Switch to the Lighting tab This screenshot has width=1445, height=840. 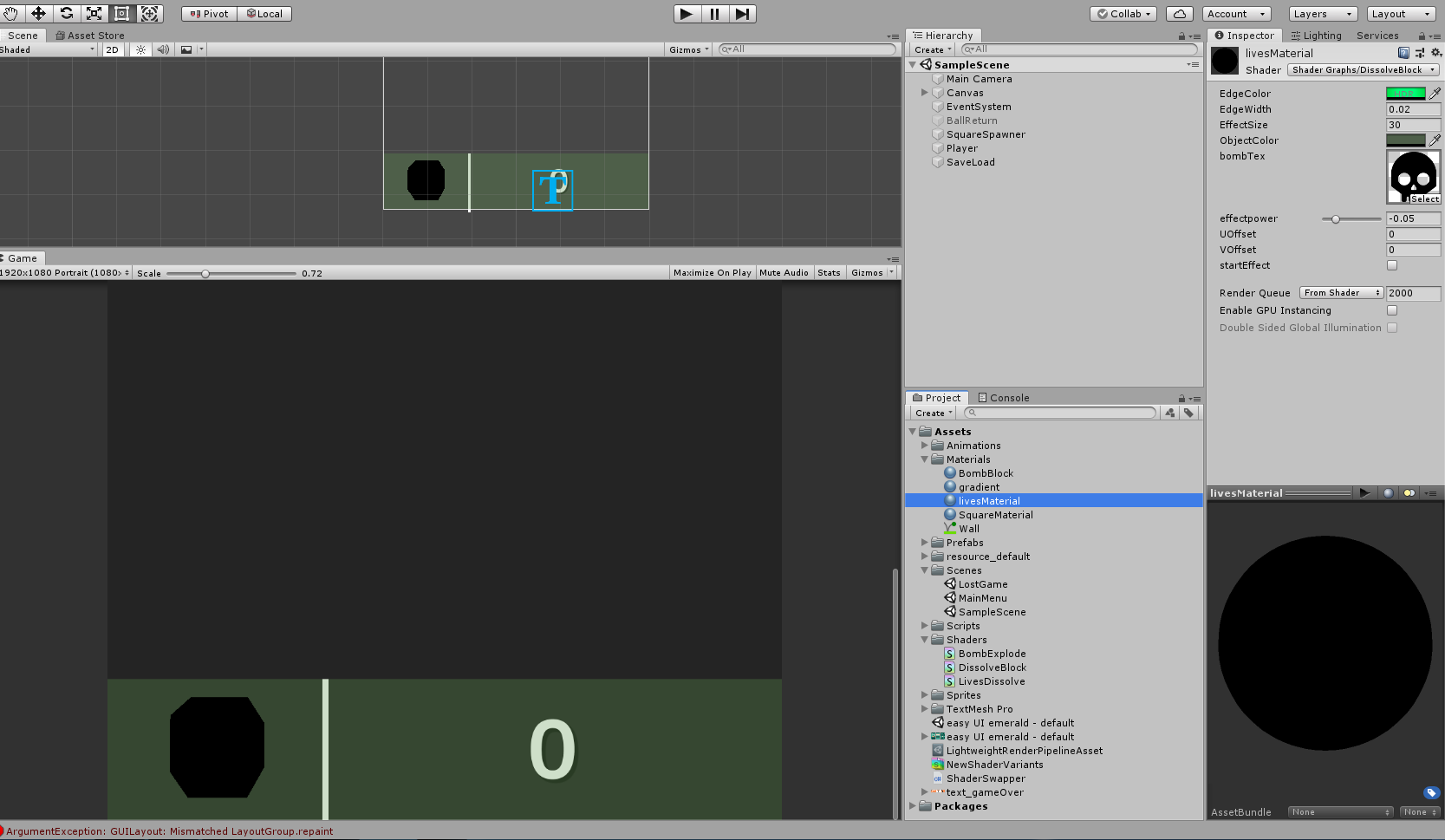tap(1316, 36)
